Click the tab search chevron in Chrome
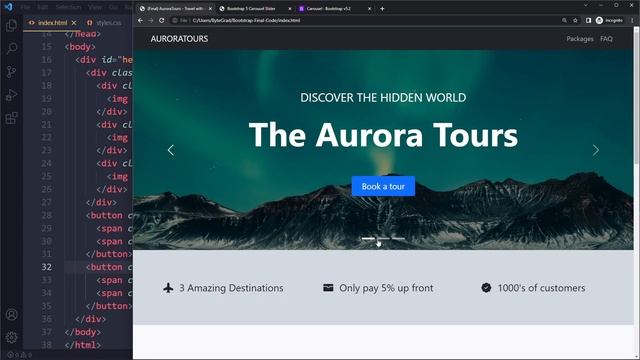640x360 pixels. coord(586,5)
